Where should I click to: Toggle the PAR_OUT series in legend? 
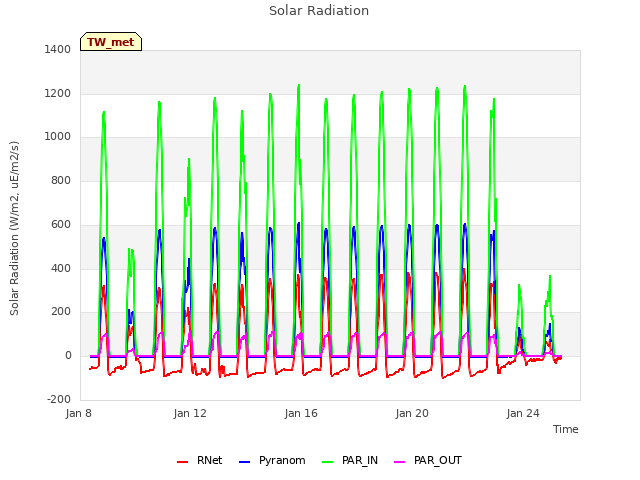pyautogui.click(x=428, y=460)
